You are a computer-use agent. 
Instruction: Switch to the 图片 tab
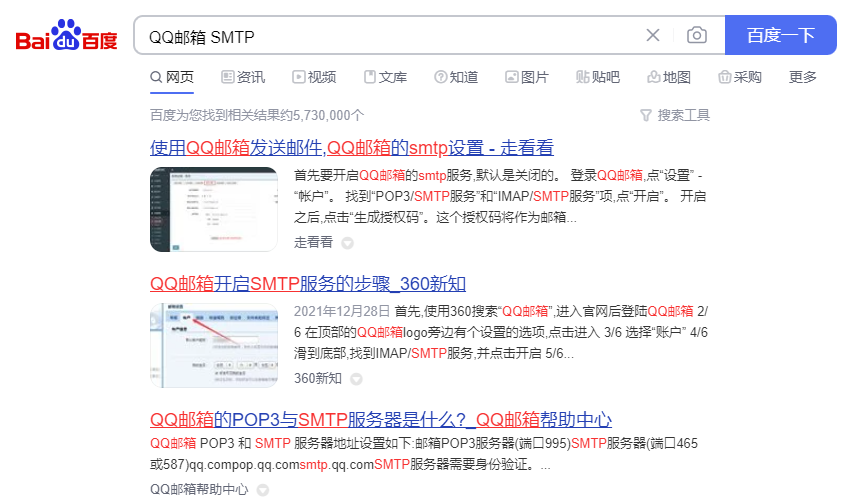point(527,77)
